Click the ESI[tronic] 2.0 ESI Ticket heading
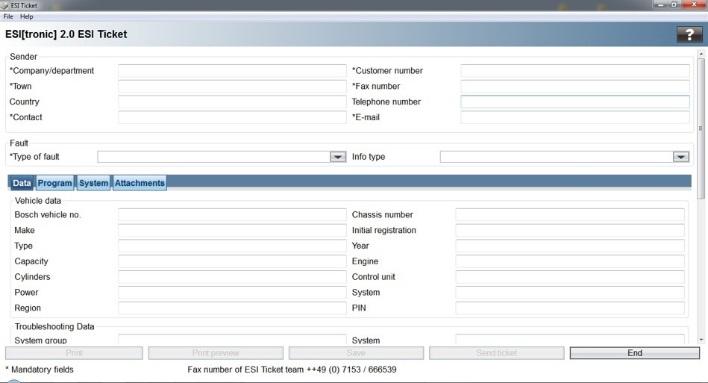 click(66, 34)
